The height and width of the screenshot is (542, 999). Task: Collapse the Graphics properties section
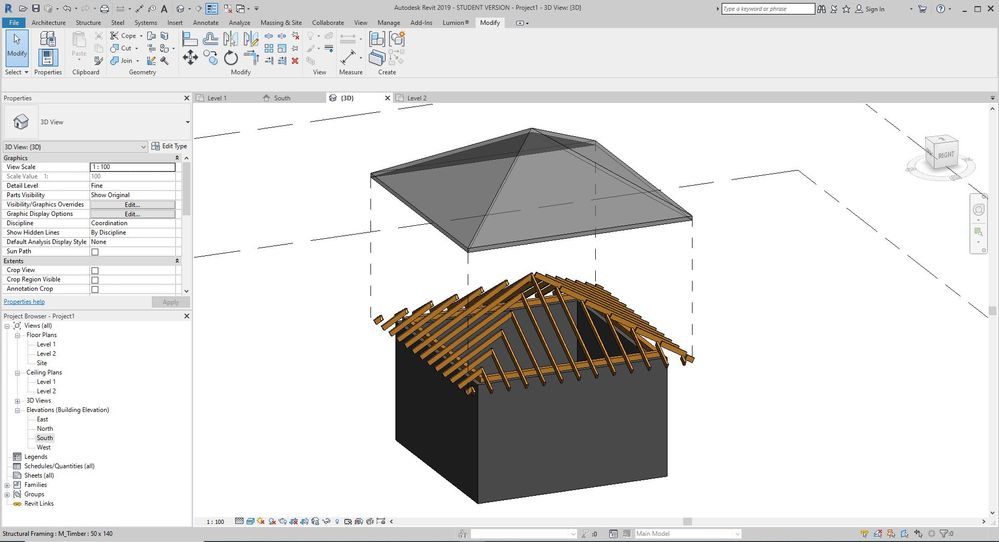177,157
